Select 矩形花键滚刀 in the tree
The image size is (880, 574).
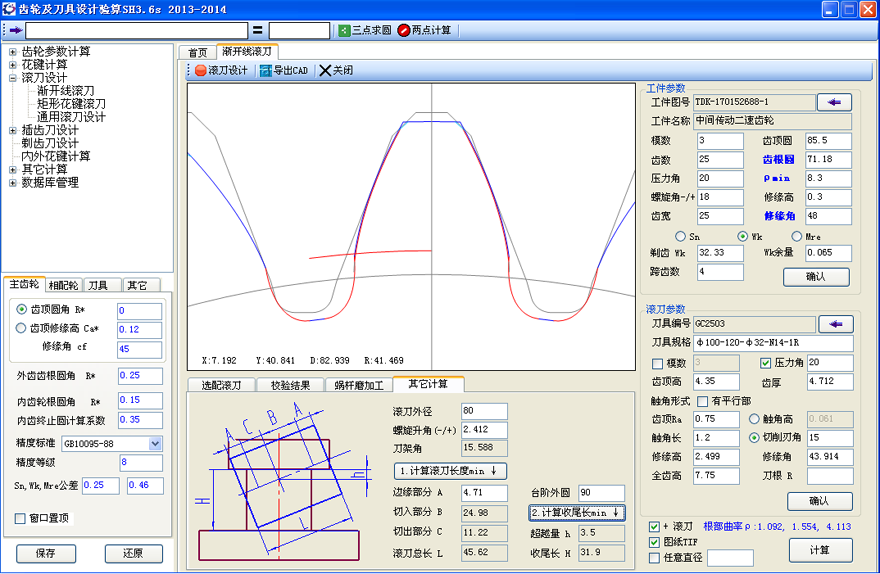tap(71, 104)
